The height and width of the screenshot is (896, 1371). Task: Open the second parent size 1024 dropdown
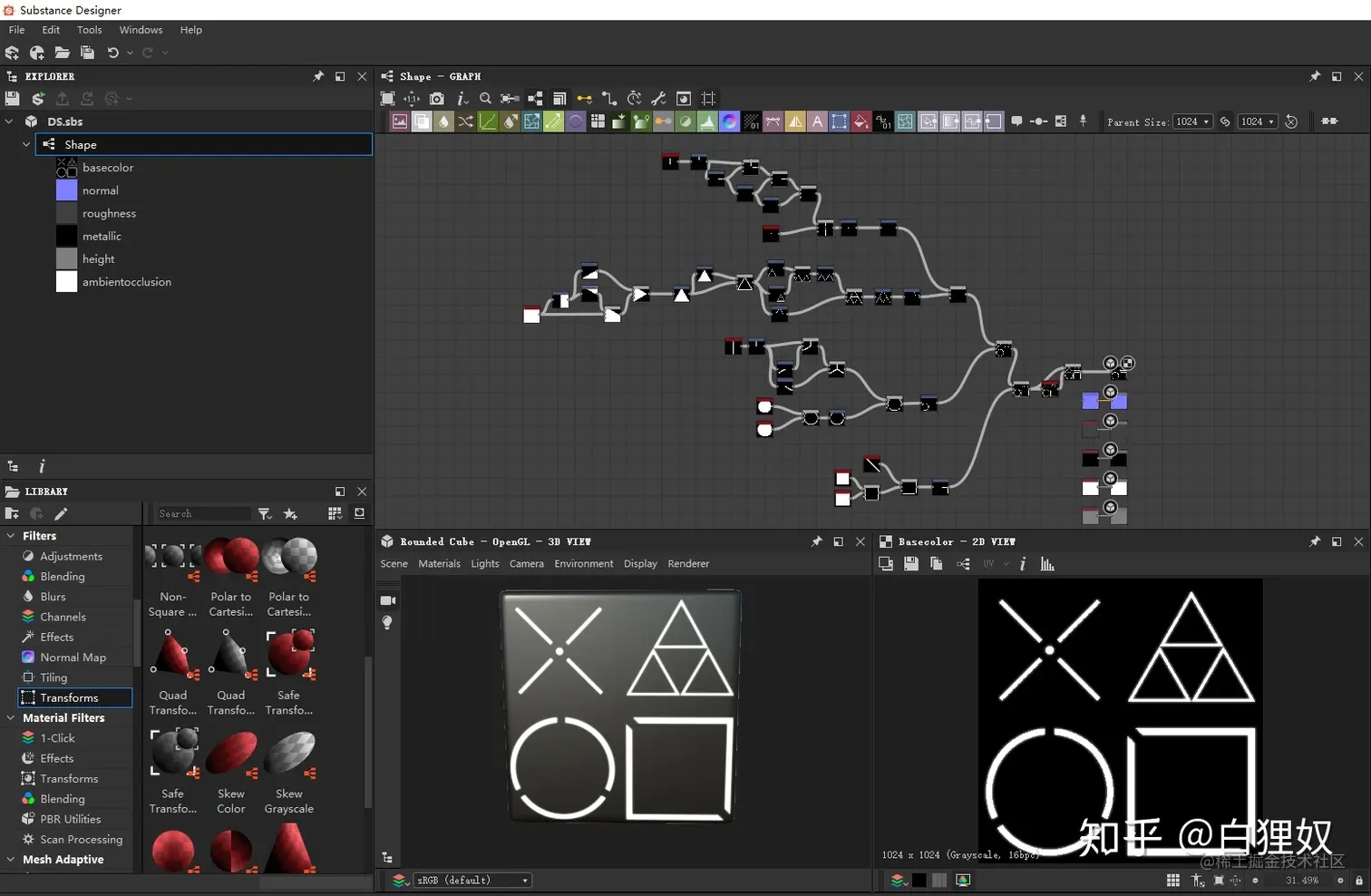click(1258, 122)
